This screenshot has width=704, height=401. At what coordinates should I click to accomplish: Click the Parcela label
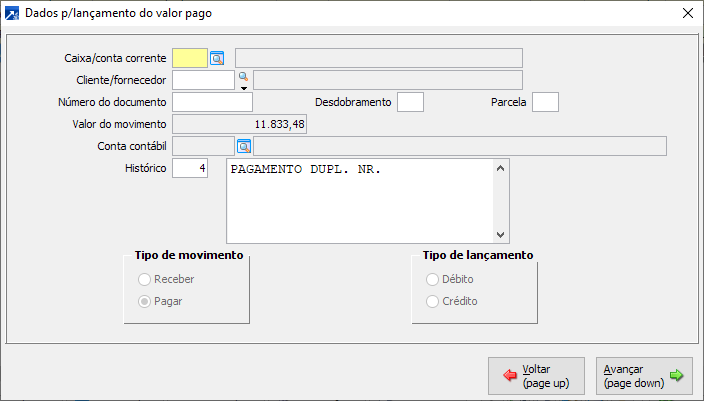coord(509,102)
